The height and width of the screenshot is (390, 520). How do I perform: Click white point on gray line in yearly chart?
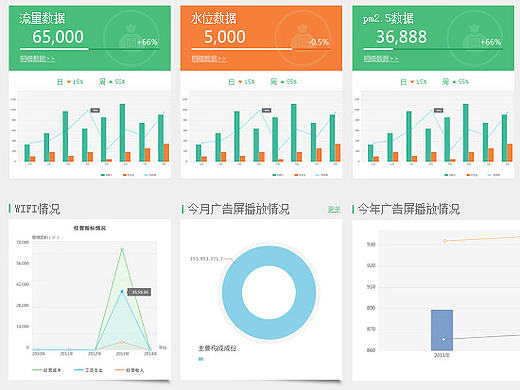tap(444, 339)
